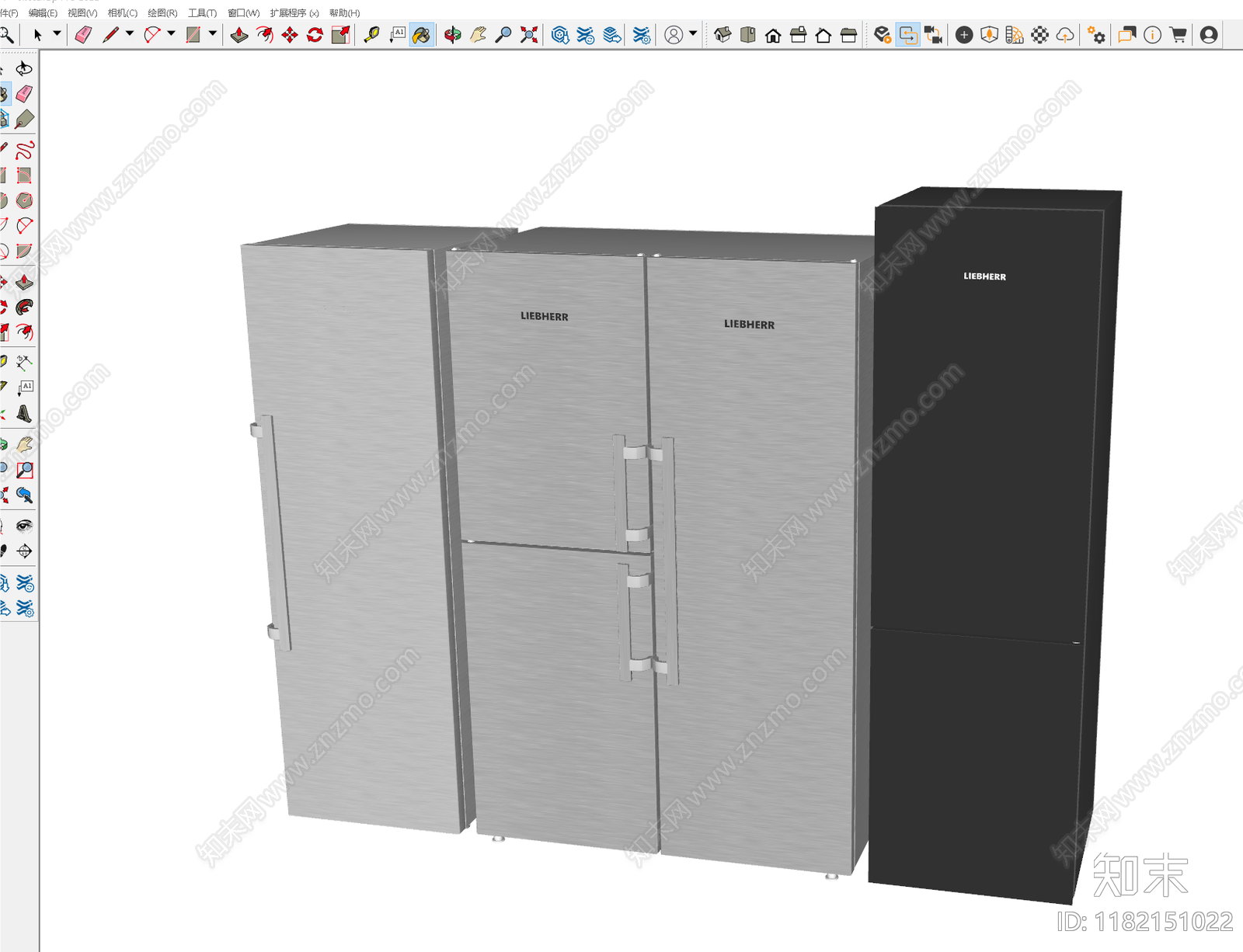Expand the Arc tool dropdown arrow
The height and width of the screenshot is (952, 1243).
[171, 33]
